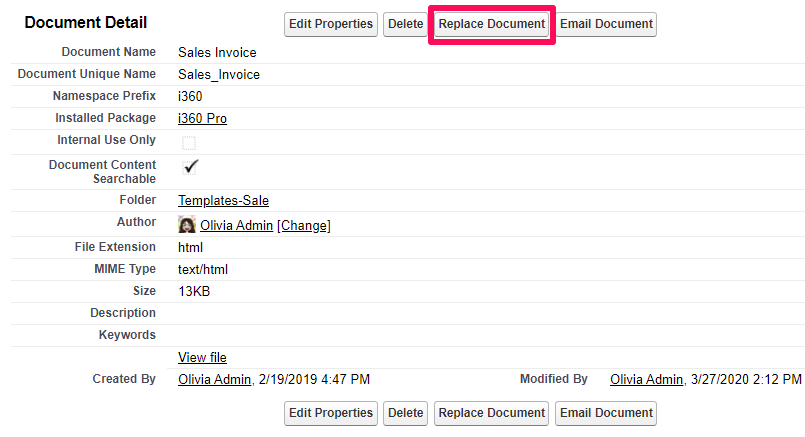Click the Description label
The width and height of the screenshot is (805, 437).
[x=123, y=313]
